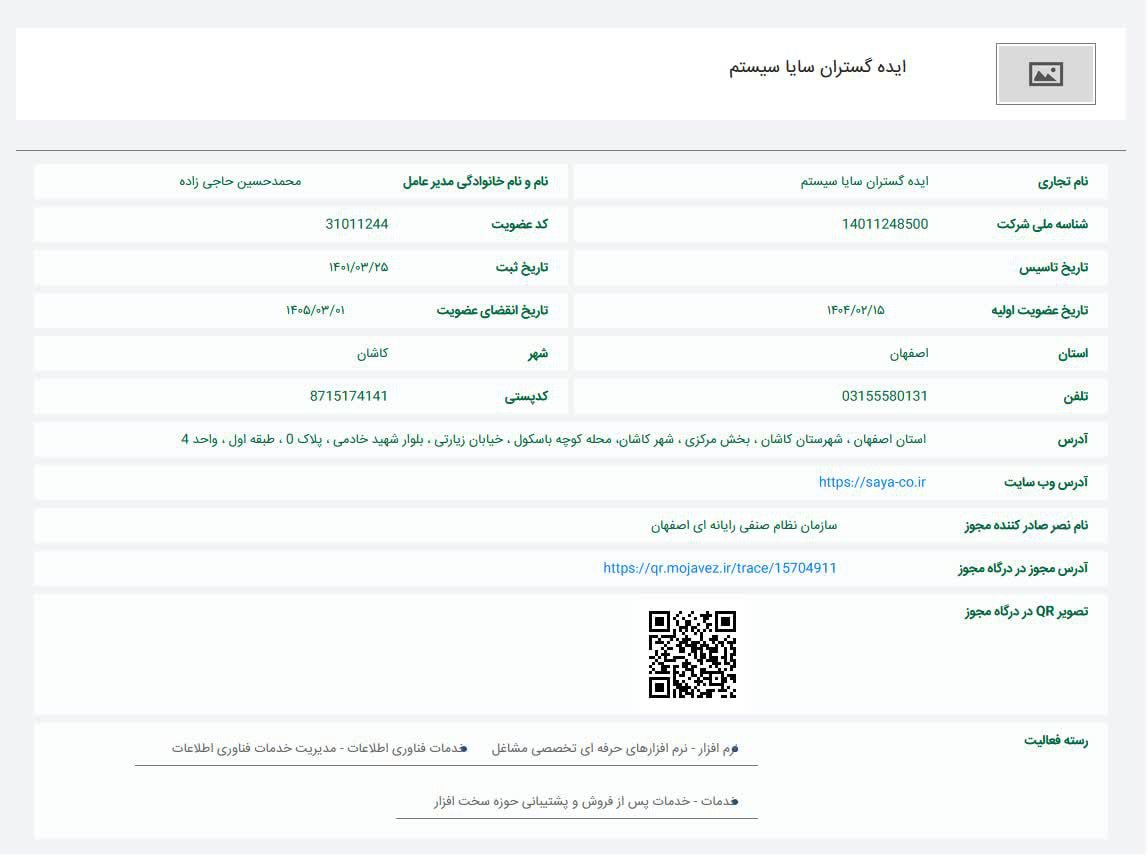Select the national ID number 14011248500
The width and height of the screenshot is (1148, 857).
(884, 224)
